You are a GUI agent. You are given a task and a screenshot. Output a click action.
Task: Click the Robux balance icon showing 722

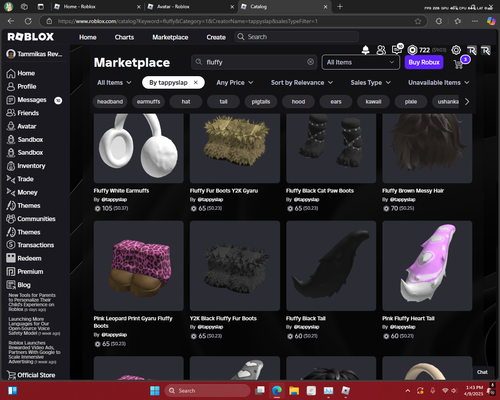[x=412, y=50]
